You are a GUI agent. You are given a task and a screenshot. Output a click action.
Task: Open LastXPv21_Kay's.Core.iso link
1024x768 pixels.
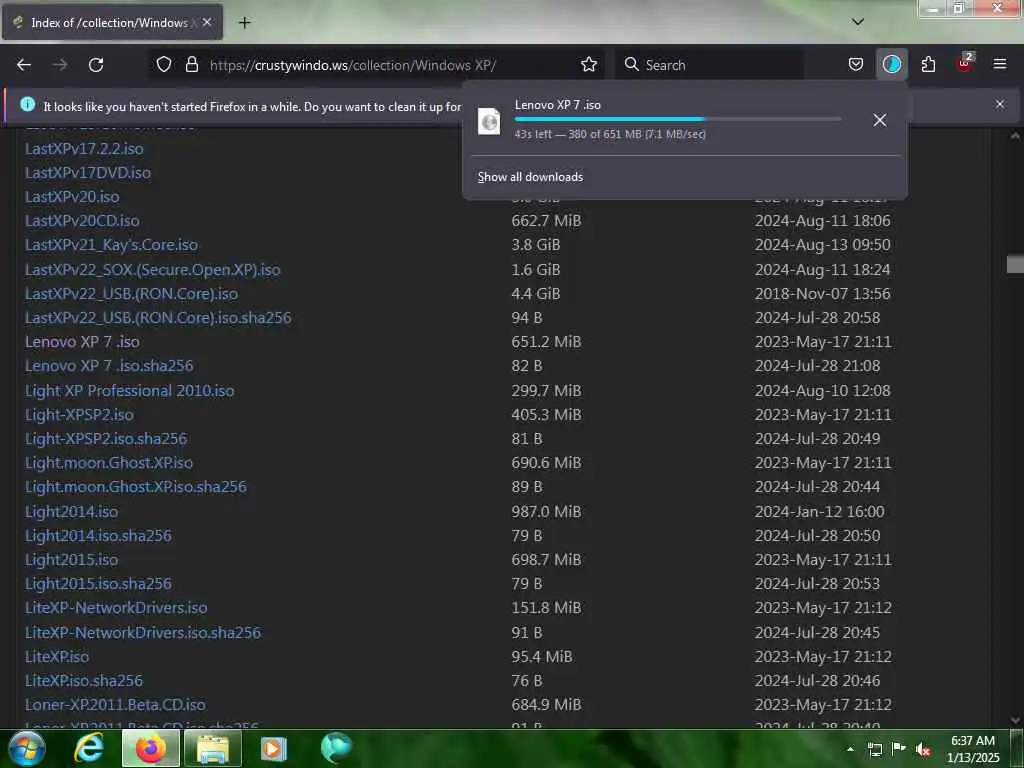point(111,245)
